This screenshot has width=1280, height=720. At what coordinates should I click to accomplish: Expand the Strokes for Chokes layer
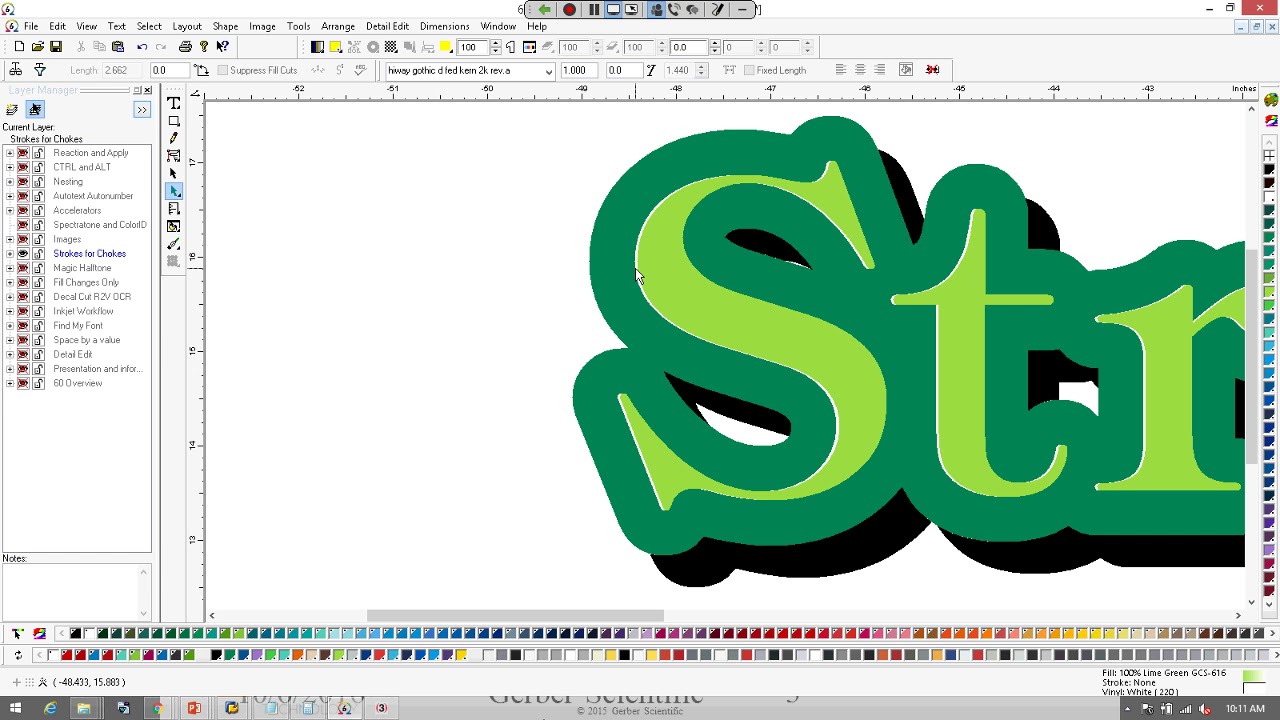pyautogui.click(x=10, y=254)
